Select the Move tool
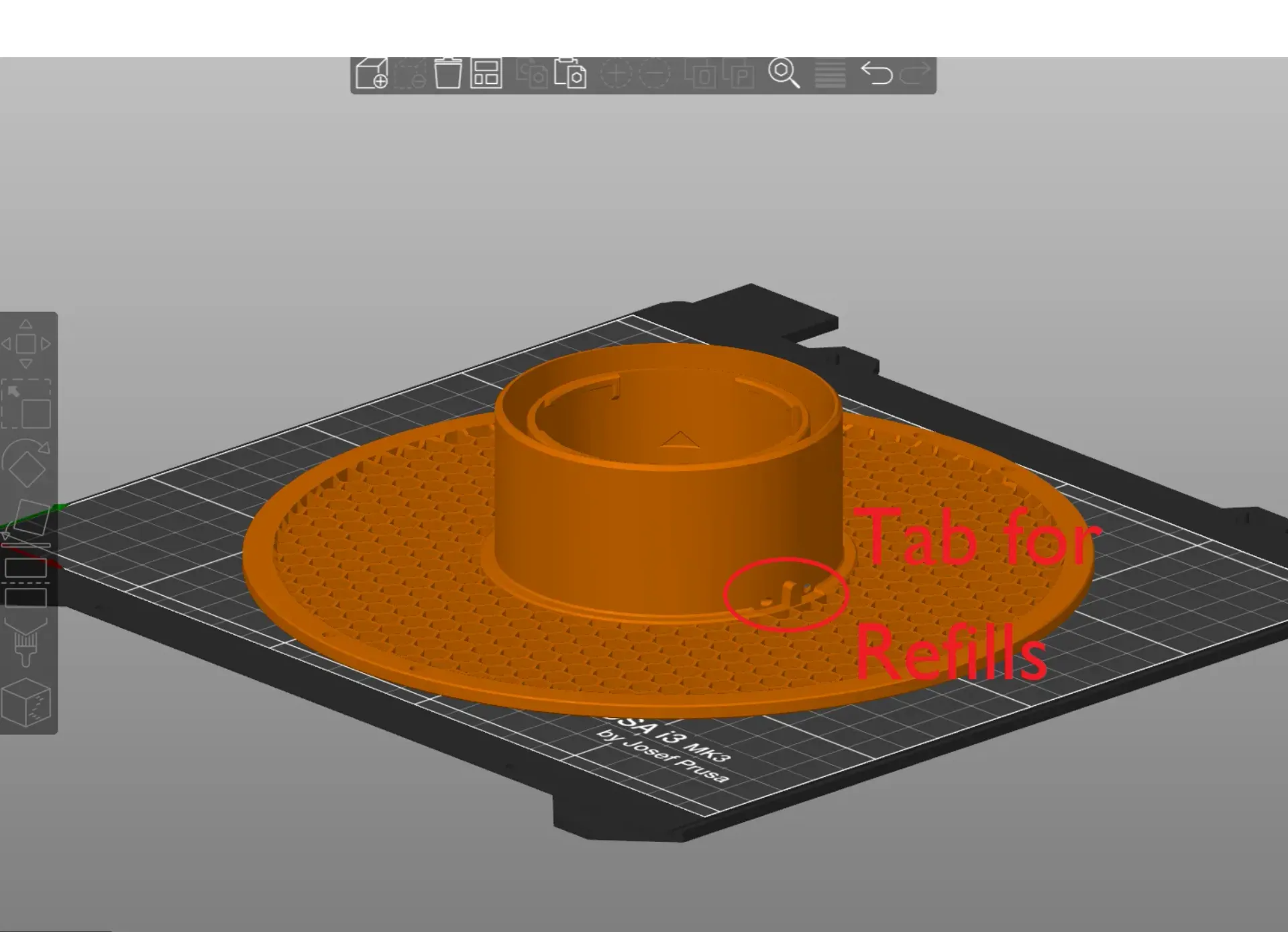The width and height of the screenshot is (1288, 932). (25, 344)
